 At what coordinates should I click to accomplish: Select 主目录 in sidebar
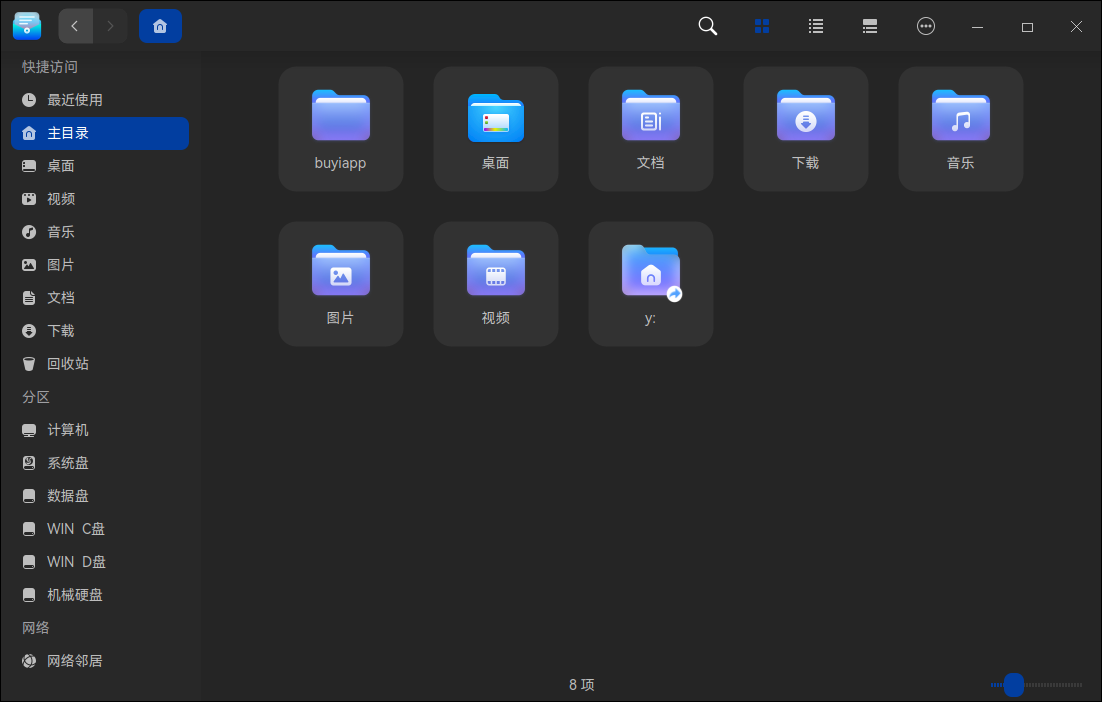pos(100,133)
